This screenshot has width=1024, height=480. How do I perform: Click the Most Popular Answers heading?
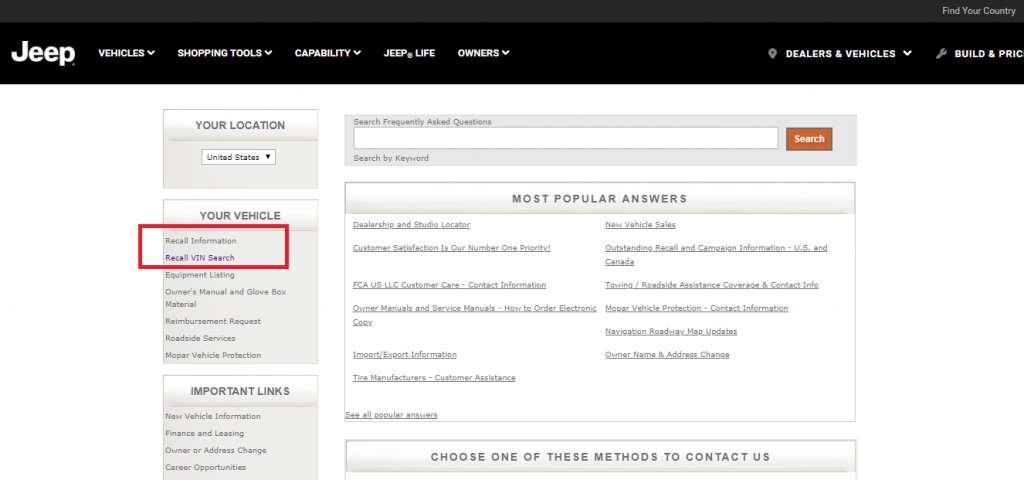pyautogui.click(x=600, y=199)
